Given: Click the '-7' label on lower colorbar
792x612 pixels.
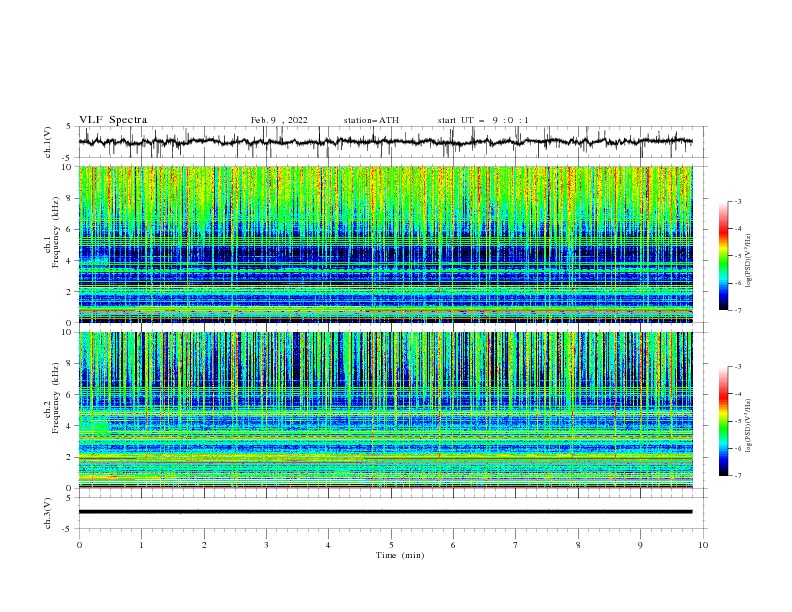Looking at the screenshot, I should click(737, 475).
